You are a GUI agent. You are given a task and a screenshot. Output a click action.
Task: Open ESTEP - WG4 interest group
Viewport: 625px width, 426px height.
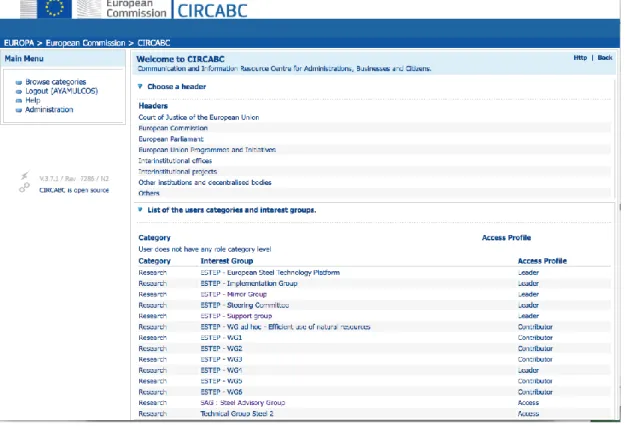click(x=221, y=370)
